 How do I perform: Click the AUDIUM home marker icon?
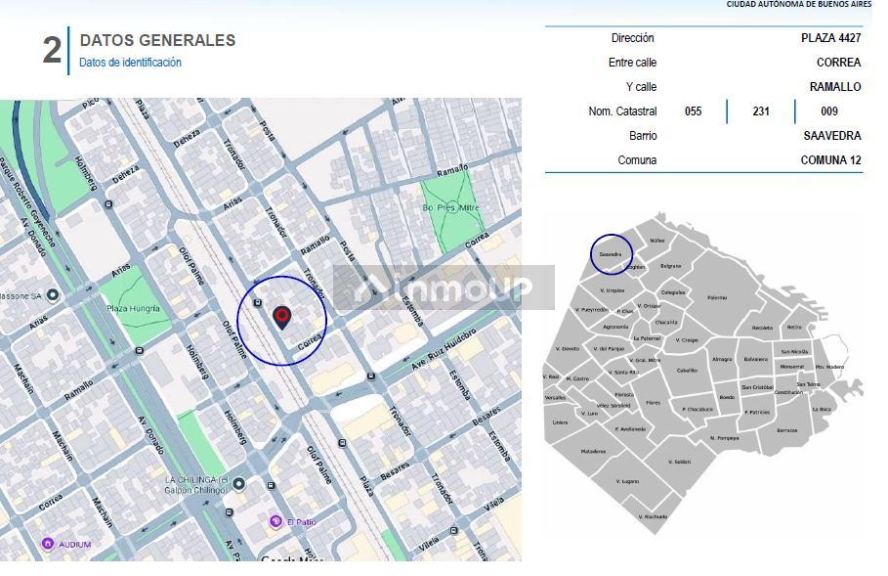[47, 544]
